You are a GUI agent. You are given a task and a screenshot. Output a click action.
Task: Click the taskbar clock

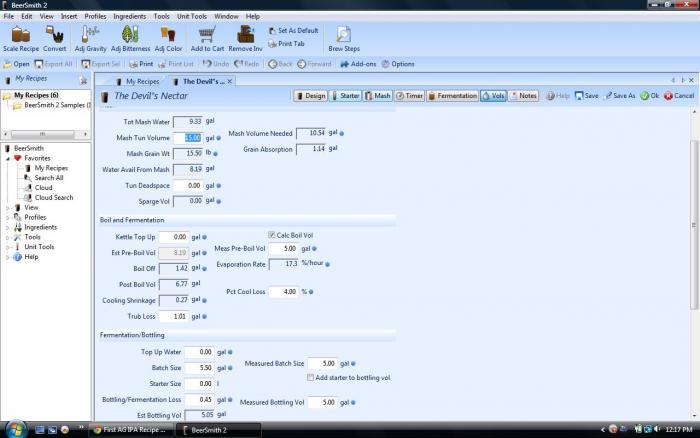(x=679, y=430)
